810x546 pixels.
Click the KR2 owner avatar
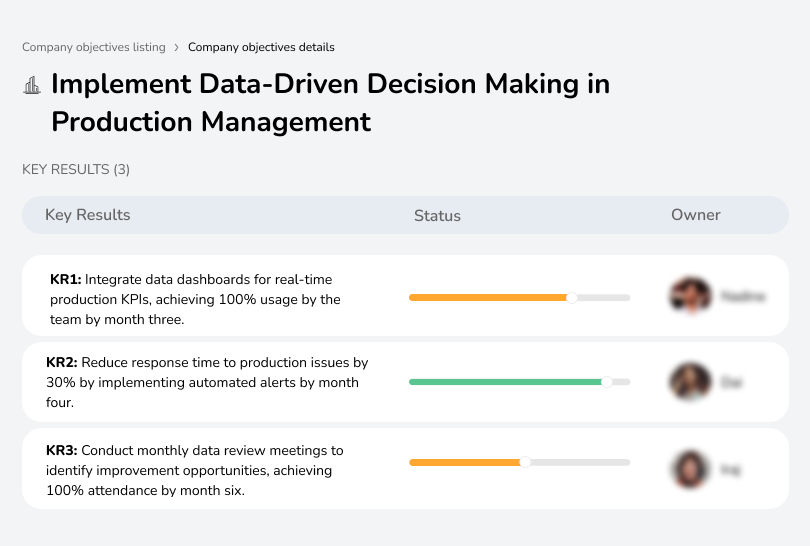pyautogui.click(x=691, y=382)
